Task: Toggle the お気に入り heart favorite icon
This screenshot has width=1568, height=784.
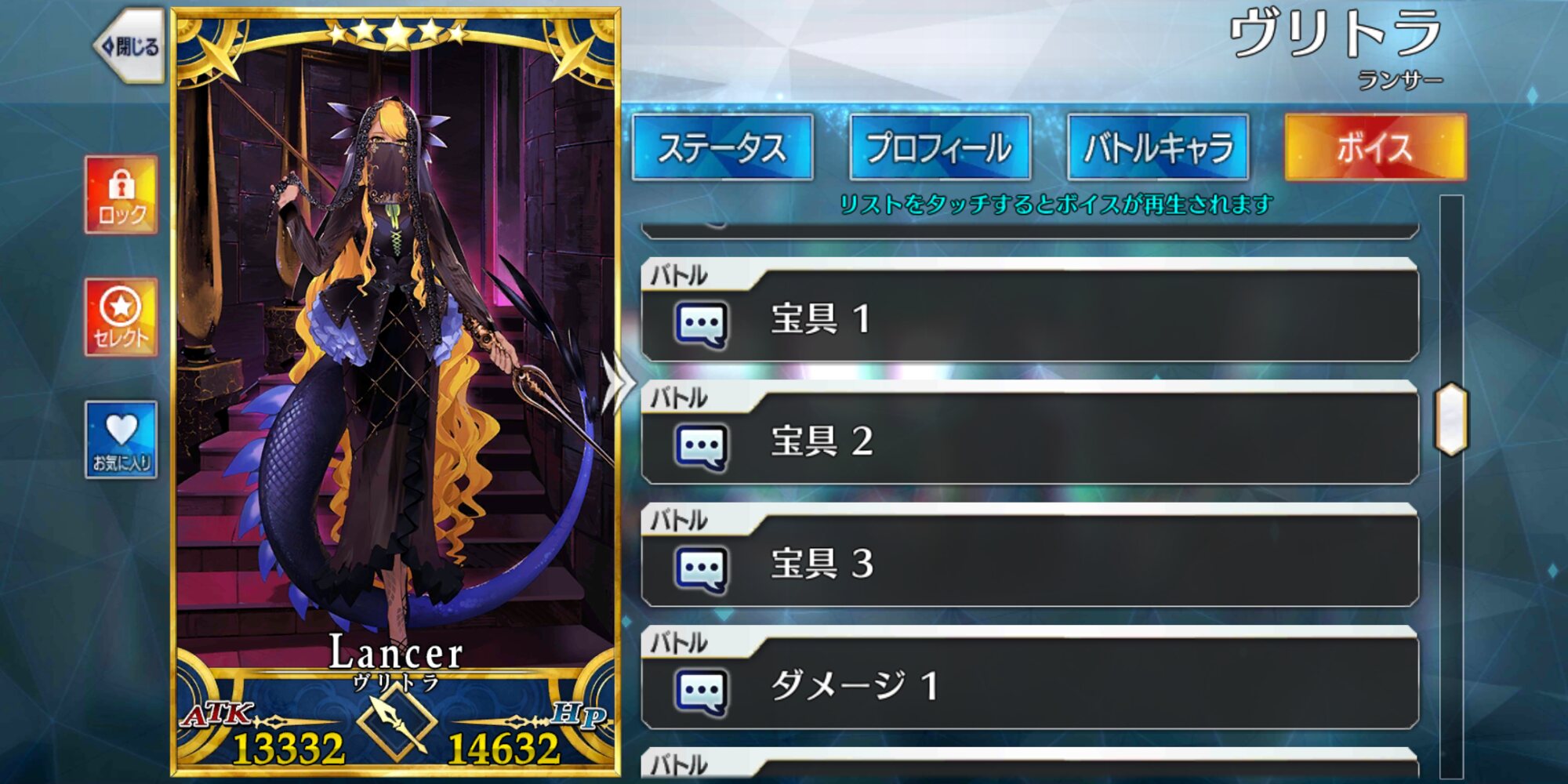Action: (122, 439)
